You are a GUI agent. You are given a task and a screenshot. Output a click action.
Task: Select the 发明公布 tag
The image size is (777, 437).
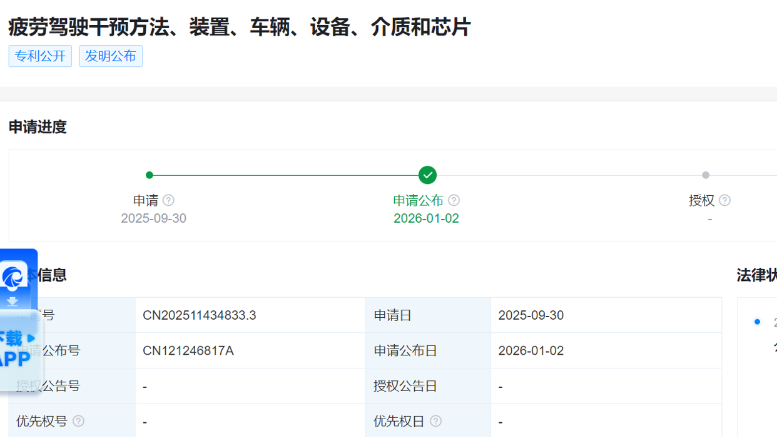point(111,56)
